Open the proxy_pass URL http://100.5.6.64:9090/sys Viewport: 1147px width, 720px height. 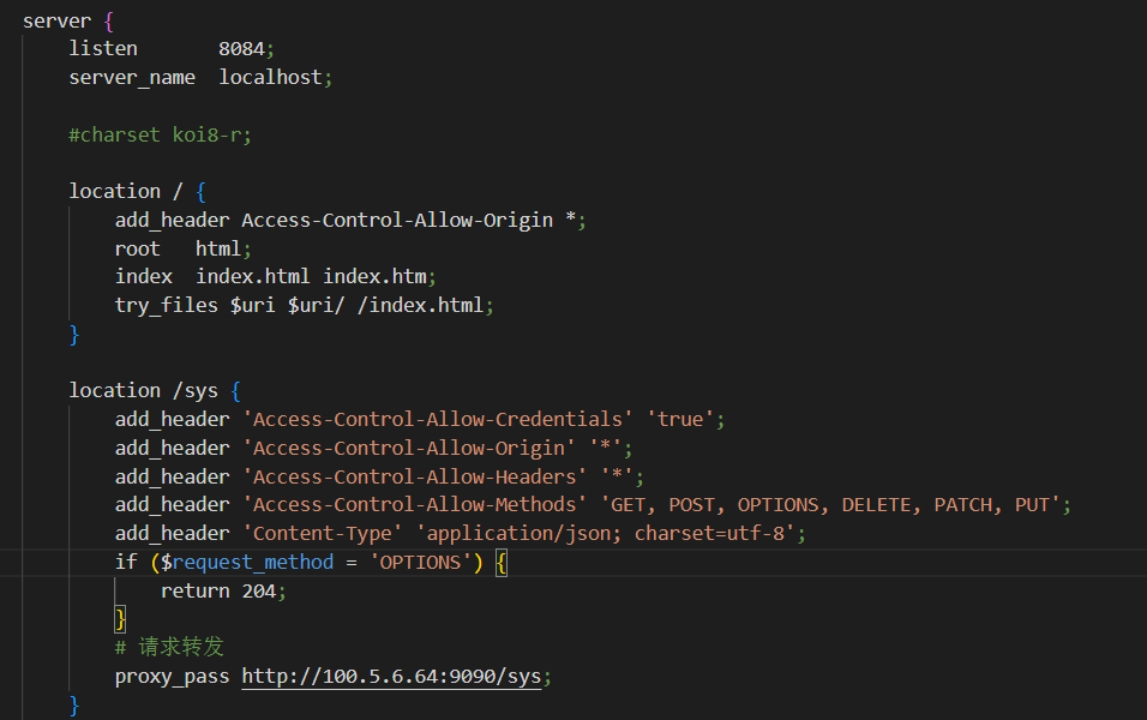click(x=391, y=676)
